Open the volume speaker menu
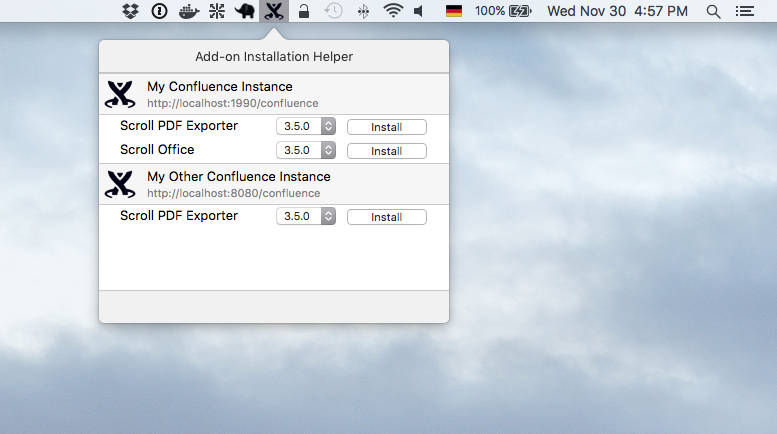Viewport: 777px width, 434px height. point(419,11)
